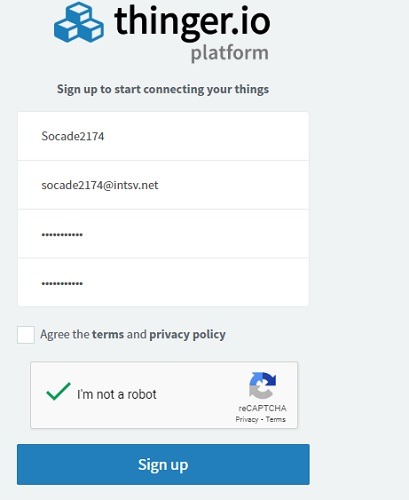Click the green reCAPTCHA checkmark
Viewport: 409px width, 500px height.
point(58,391)
